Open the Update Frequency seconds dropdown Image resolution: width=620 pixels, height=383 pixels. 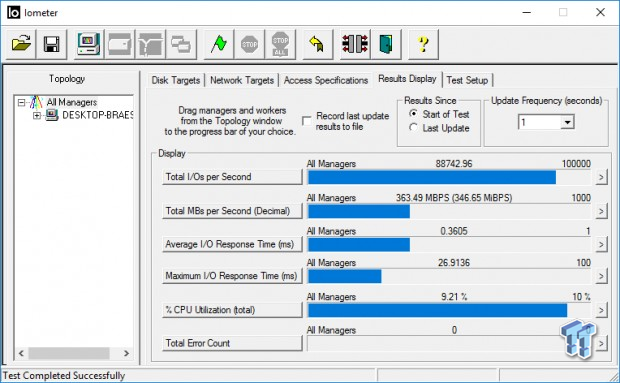(x=567, y=122)
